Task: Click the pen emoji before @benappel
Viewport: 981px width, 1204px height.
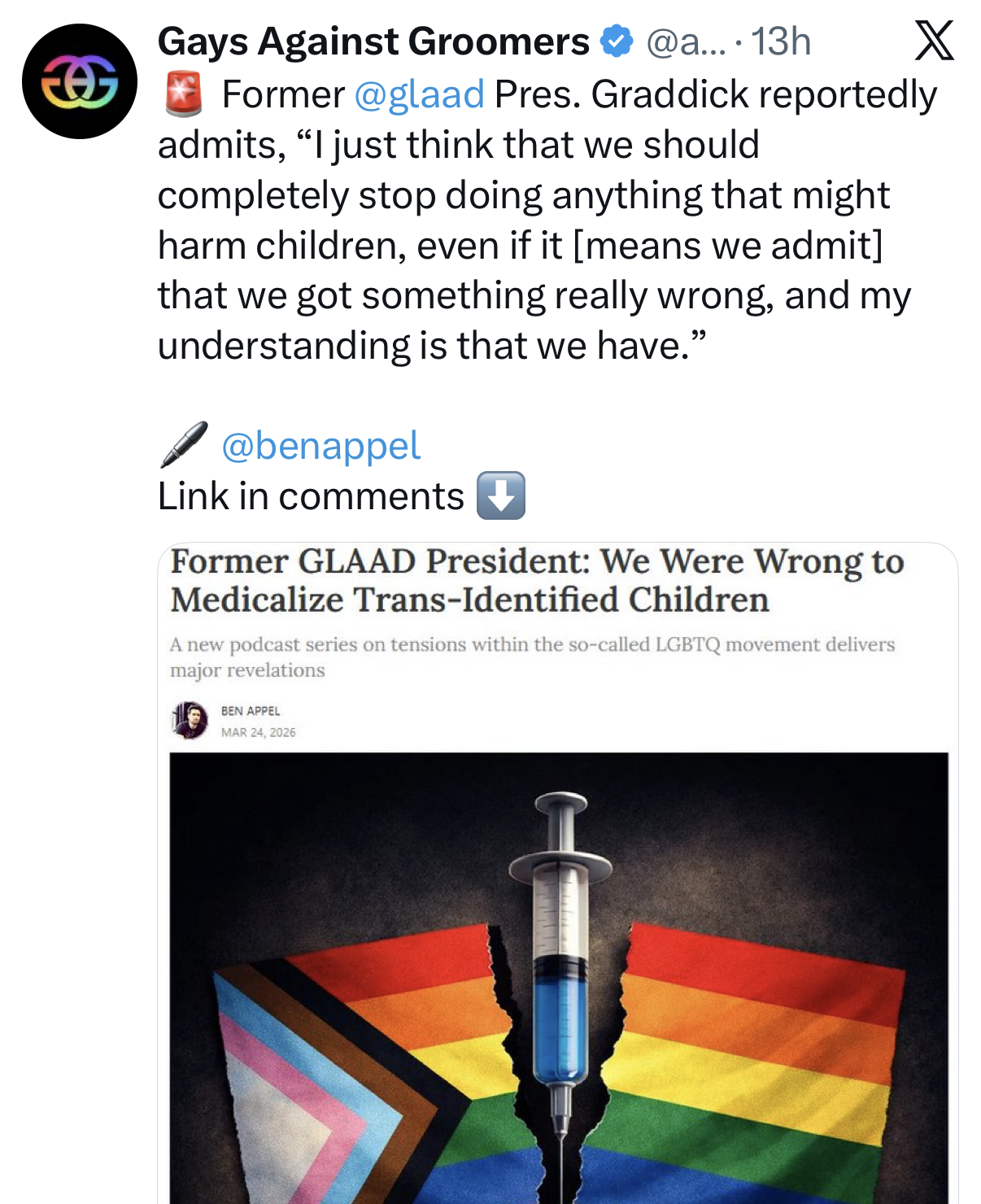Action: (x=184, y=445)
